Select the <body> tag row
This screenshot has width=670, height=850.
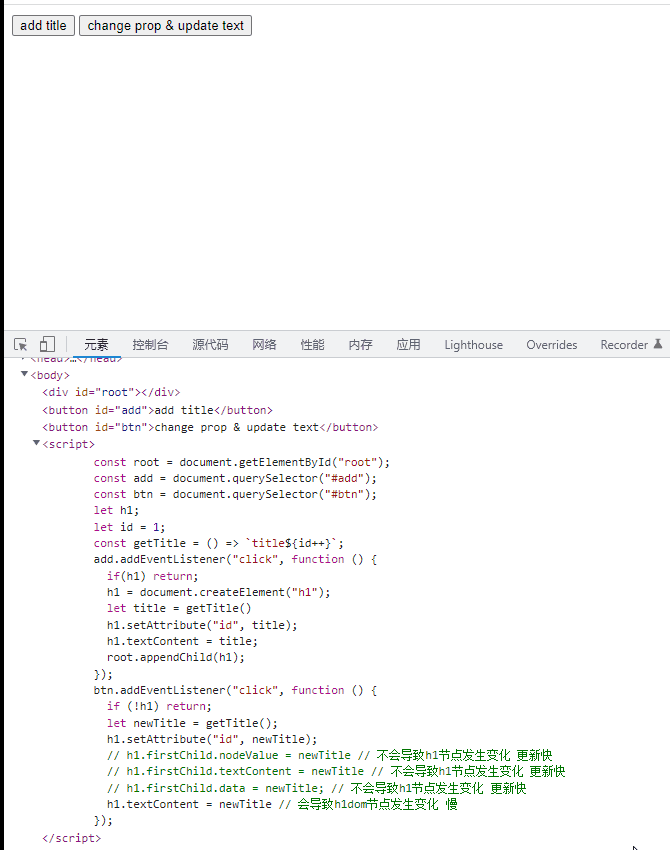pos(50,375)
